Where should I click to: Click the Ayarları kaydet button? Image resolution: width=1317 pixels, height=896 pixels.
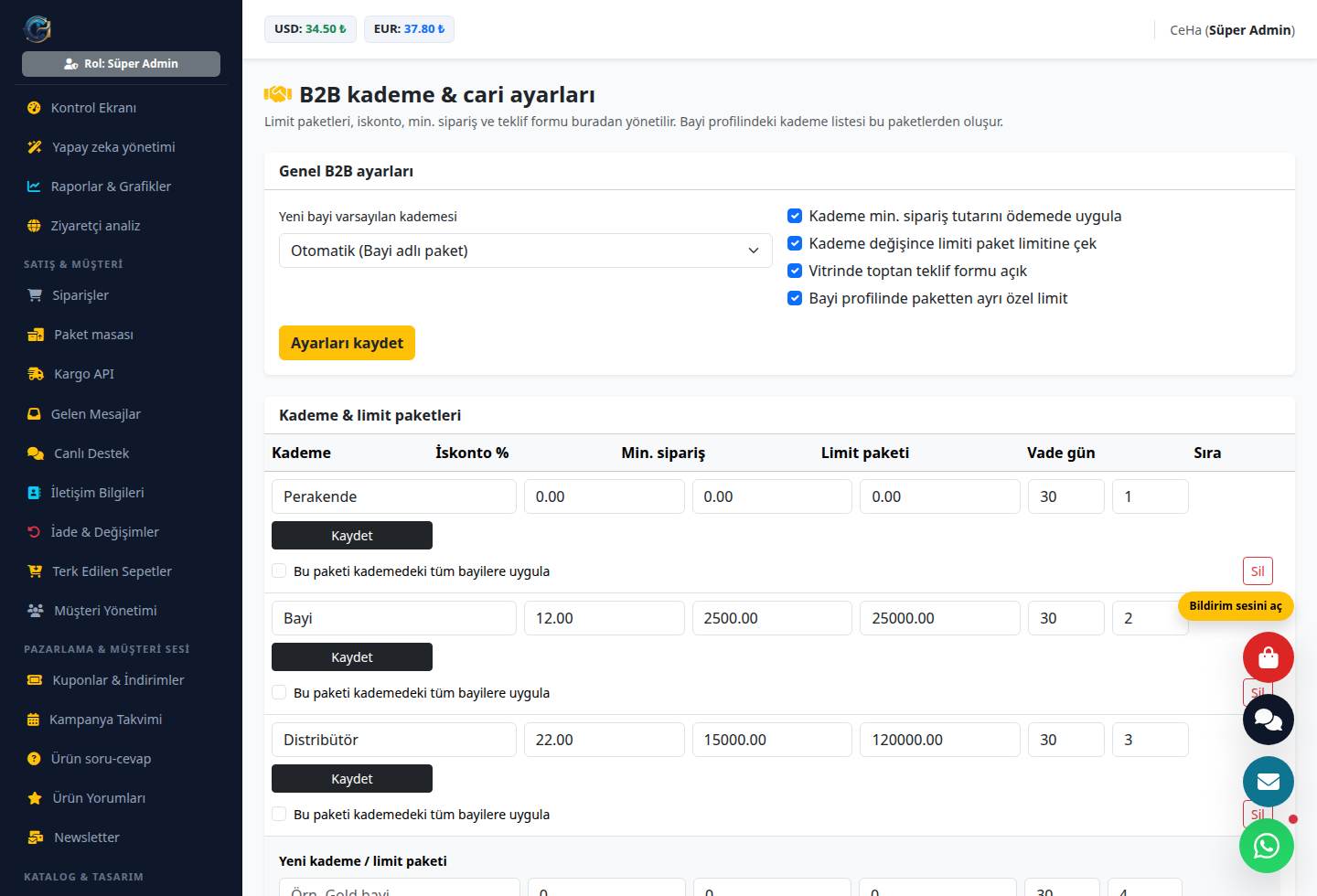point(347,343)
